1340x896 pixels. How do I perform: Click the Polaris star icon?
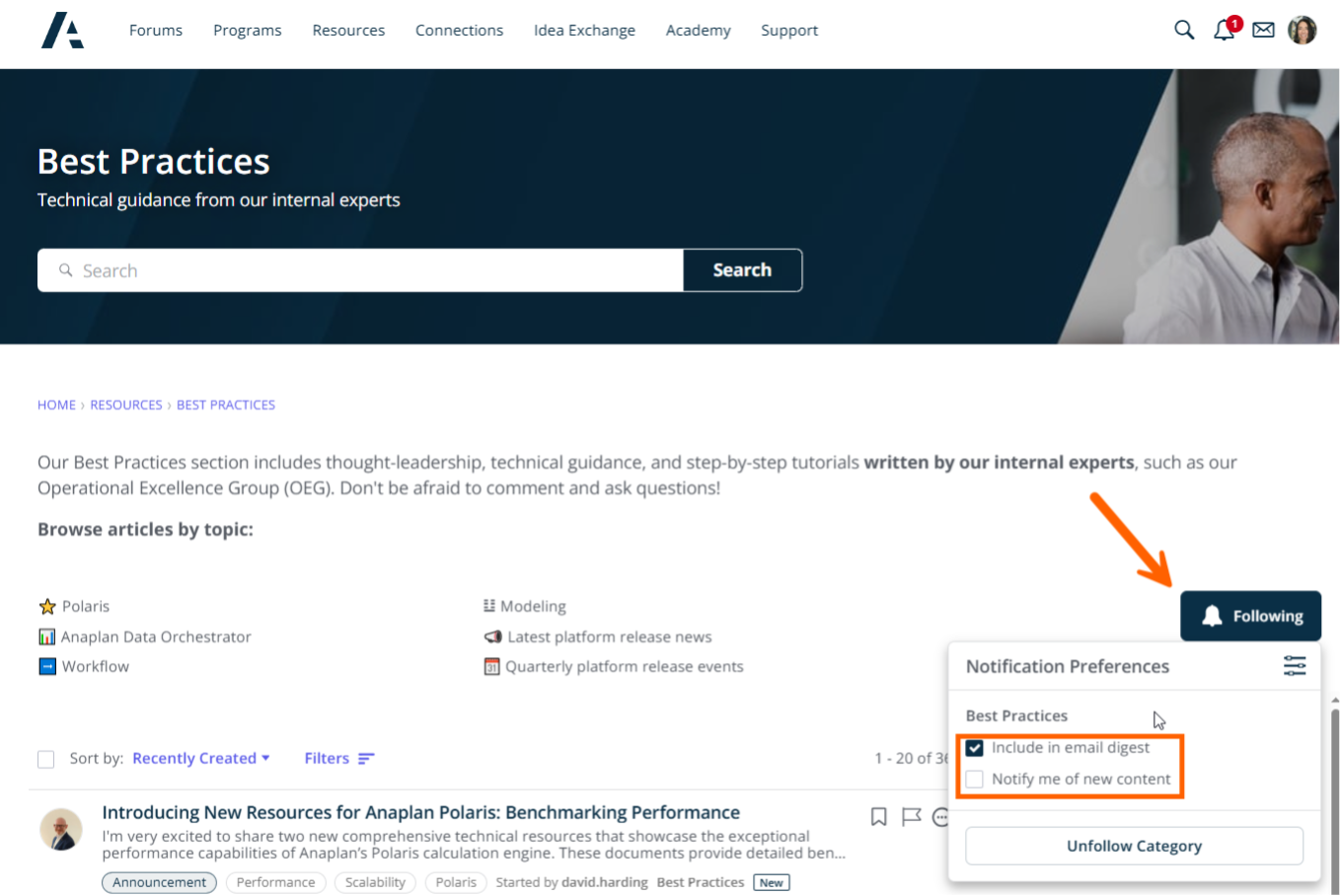pos(46,606)
